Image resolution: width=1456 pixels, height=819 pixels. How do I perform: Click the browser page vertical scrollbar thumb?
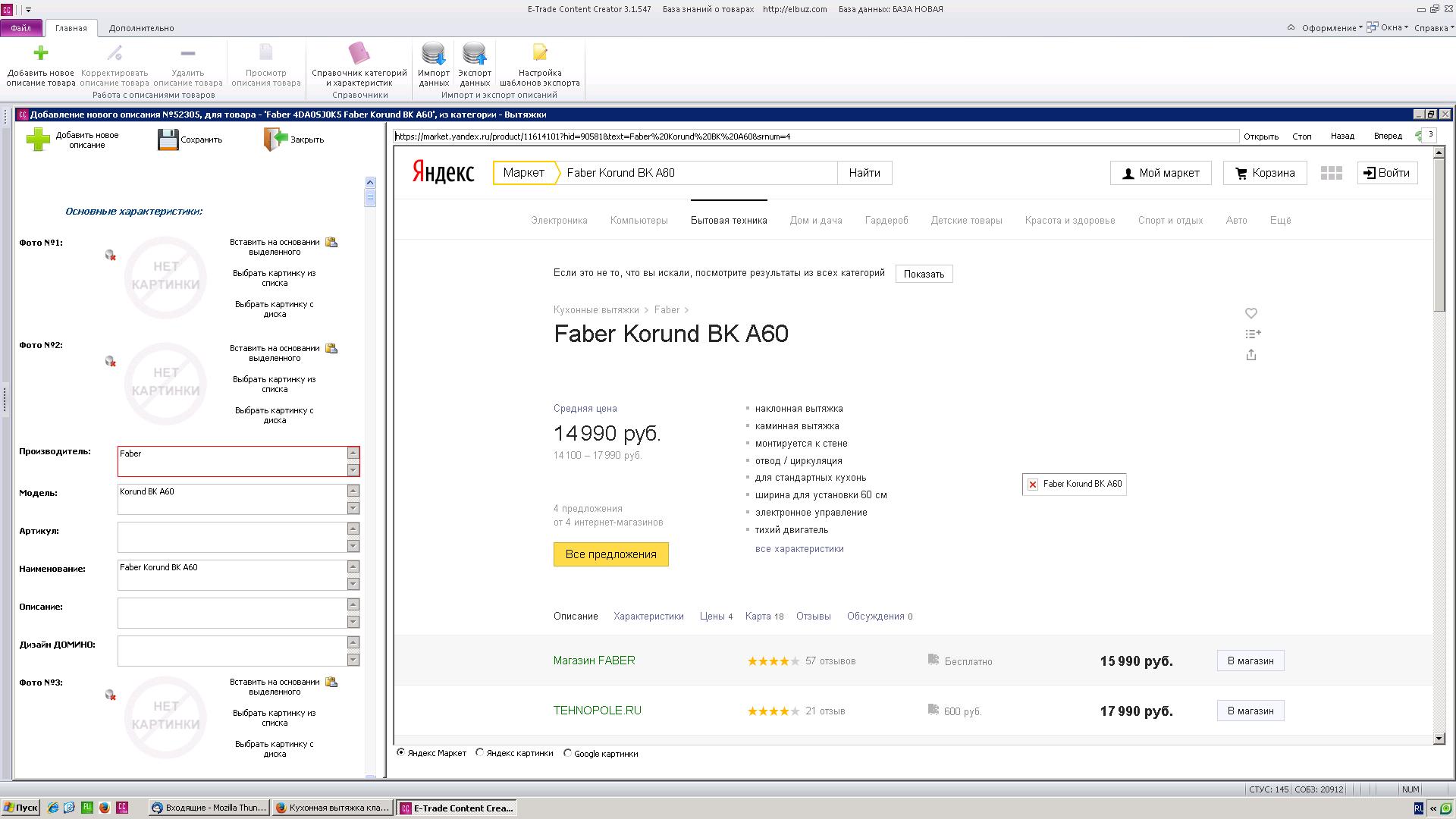click(x=1439, y=235)
